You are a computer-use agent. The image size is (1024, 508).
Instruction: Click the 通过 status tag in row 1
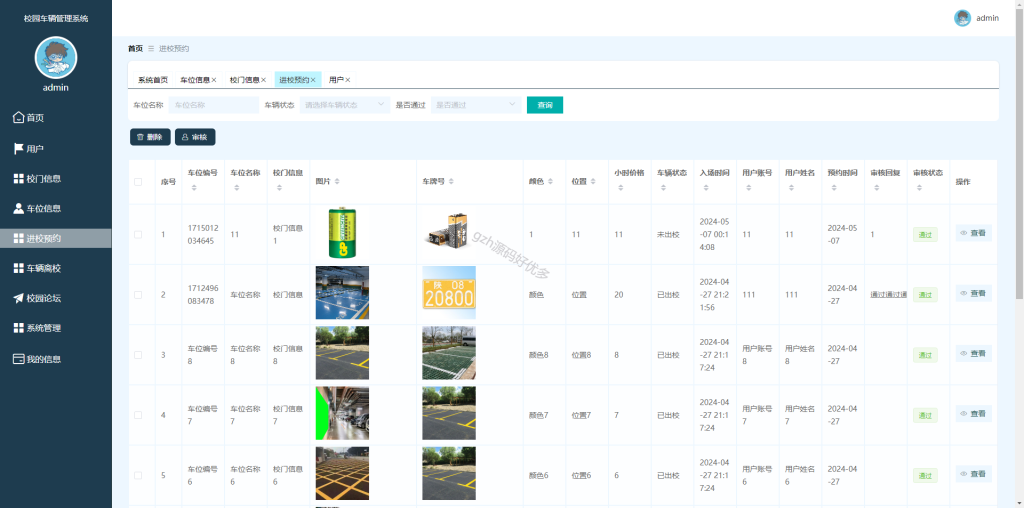925,235
